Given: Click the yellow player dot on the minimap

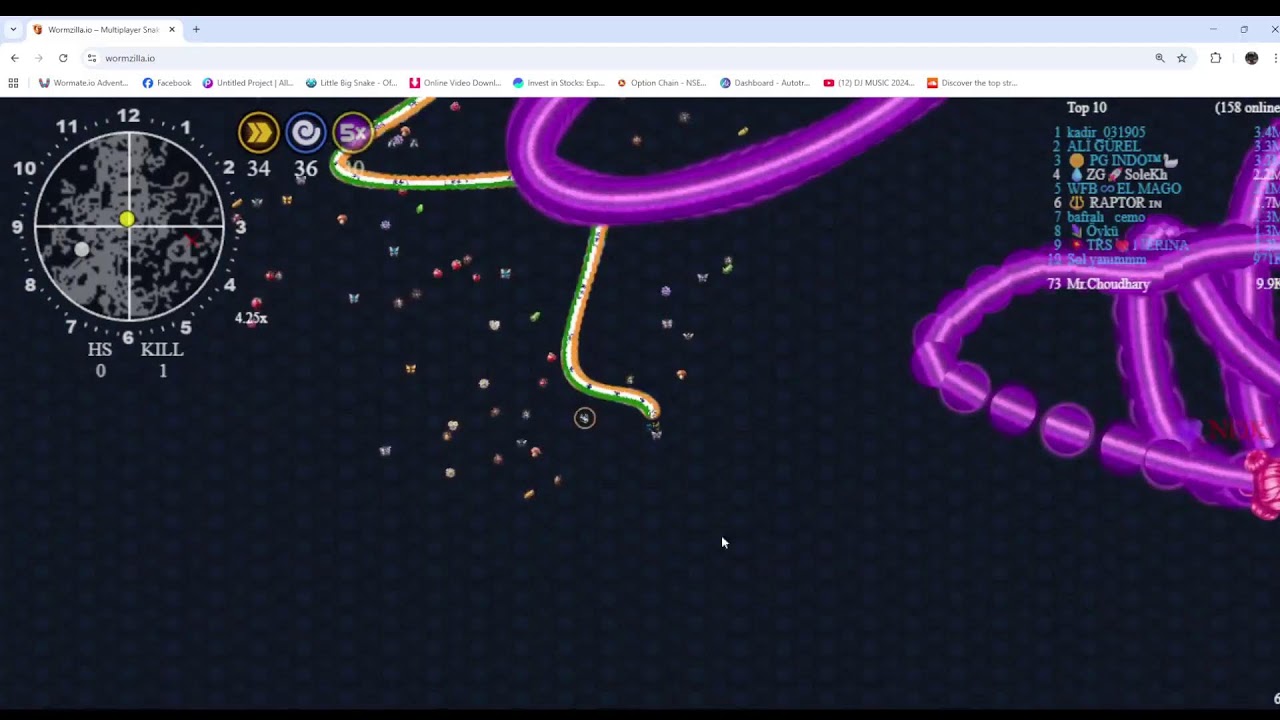Looking at the screenshot, I should tap(127, 219).
